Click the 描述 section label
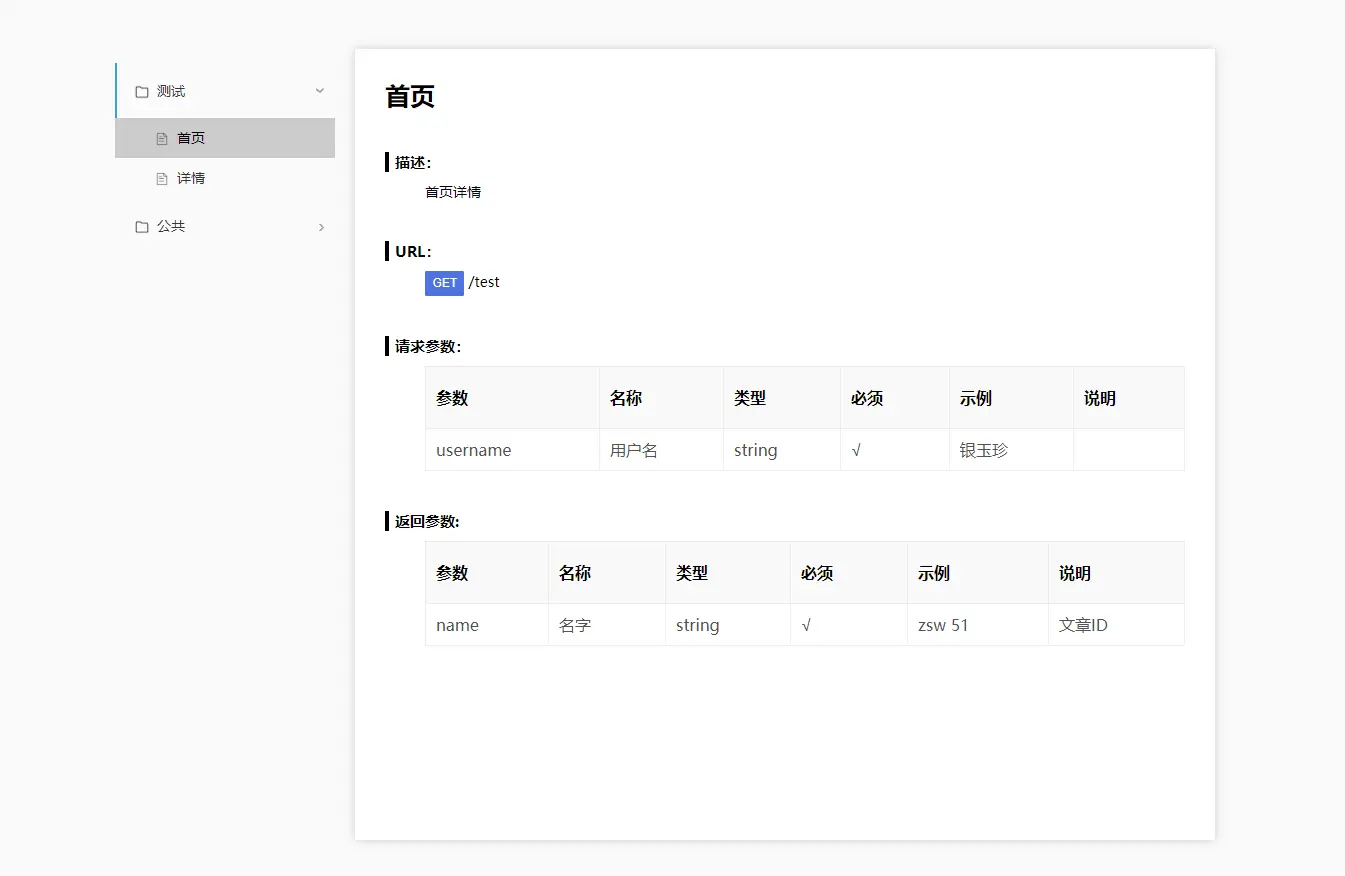The width and height of the screenshot is (1345, 876). click(x=413, y=162)
